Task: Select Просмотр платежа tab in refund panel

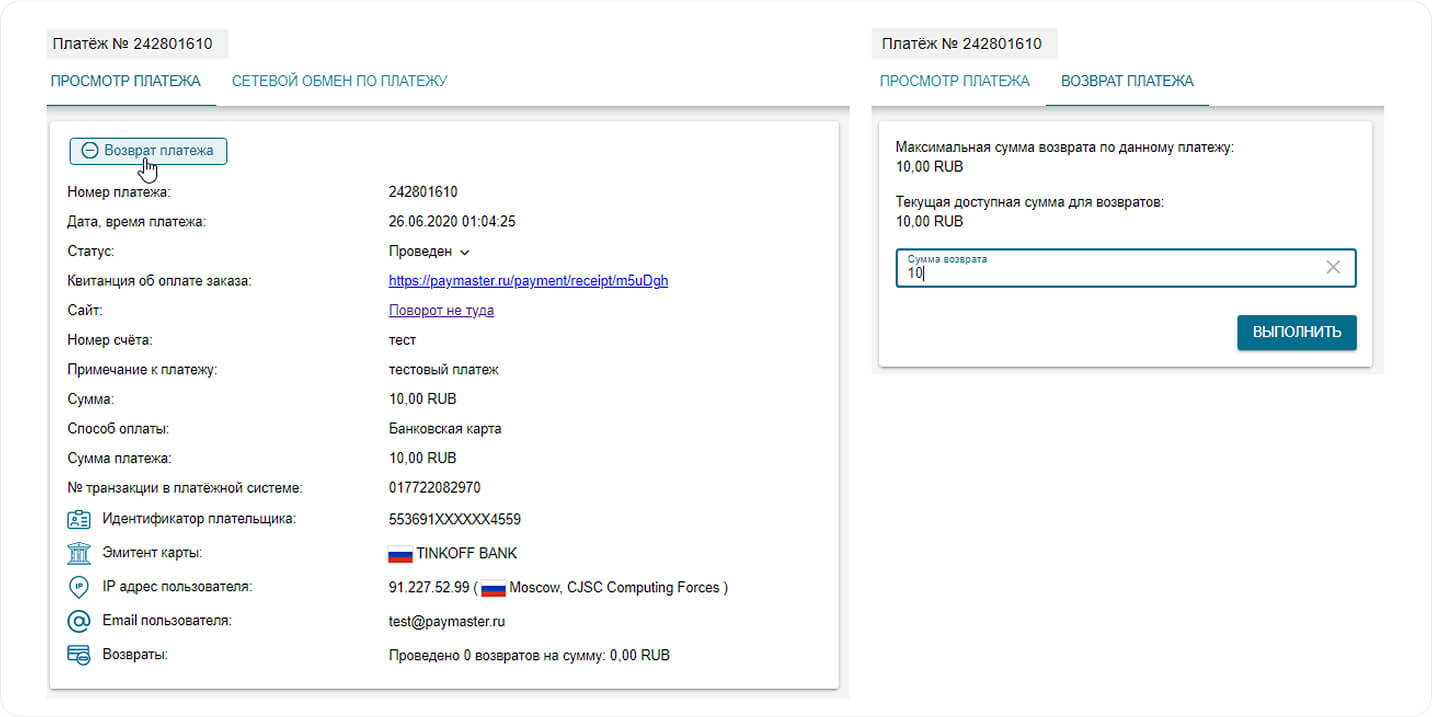Action: pyautogui.click(x=954, y=81)
